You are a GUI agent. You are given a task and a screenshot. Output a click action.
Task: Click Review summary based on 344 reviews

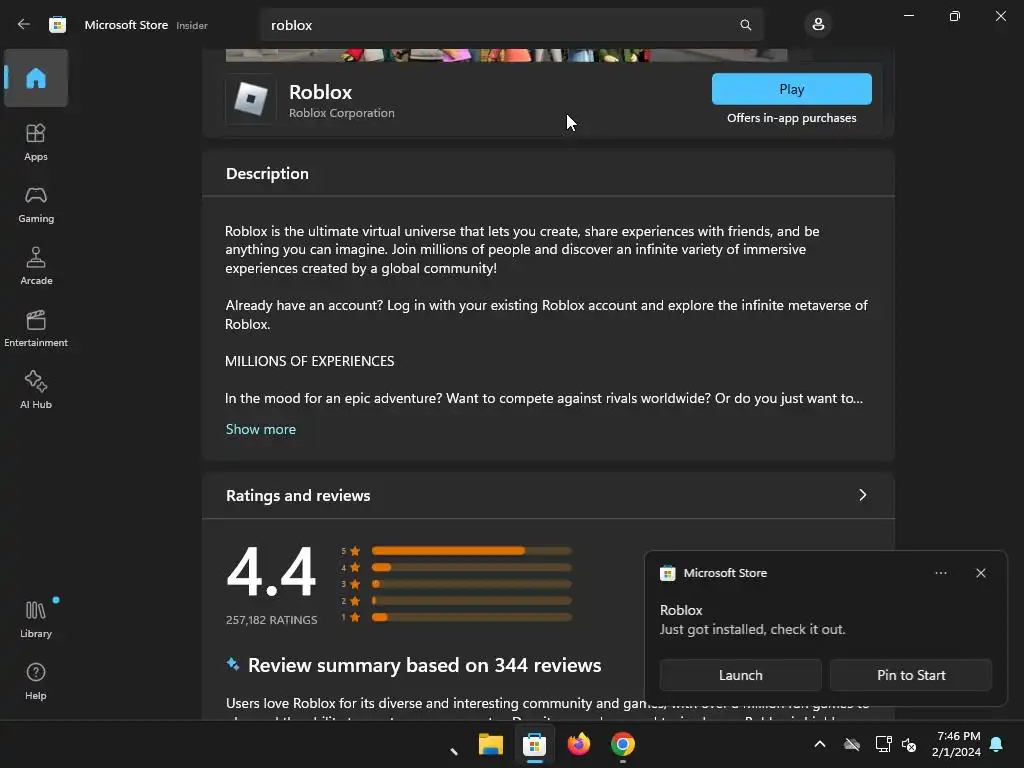pyautogui.click(x=424, y=665)
